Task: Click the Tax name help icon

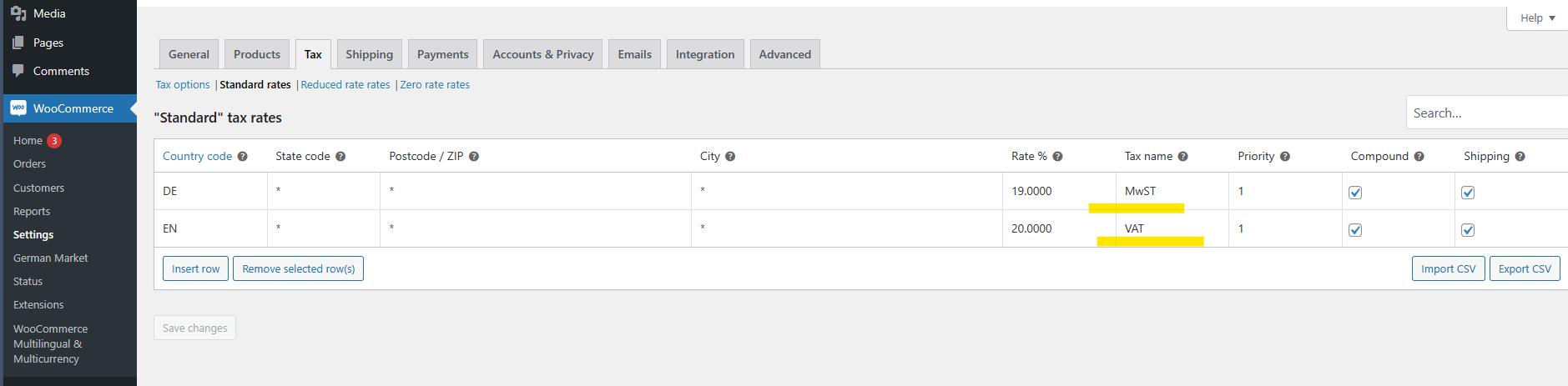Action: [x=1183, y=157]
